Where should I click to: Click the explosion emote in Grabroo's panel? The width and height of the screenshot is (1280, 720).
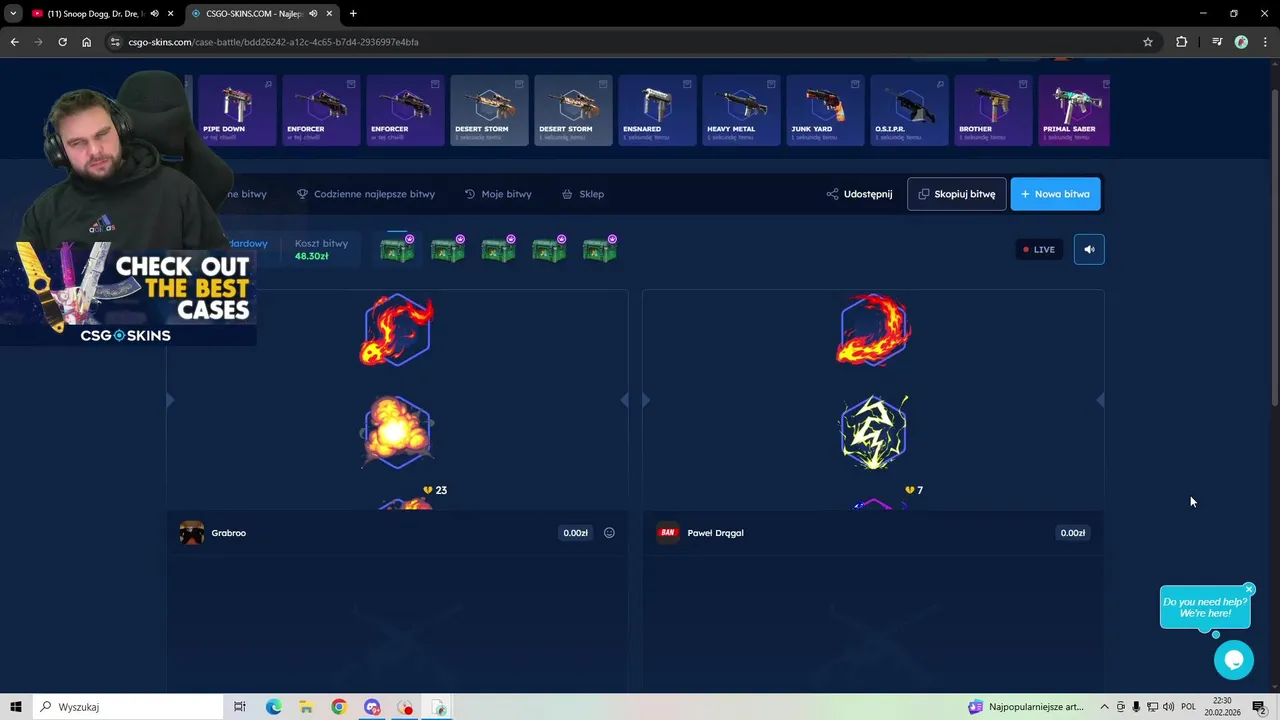click(397, 432)
